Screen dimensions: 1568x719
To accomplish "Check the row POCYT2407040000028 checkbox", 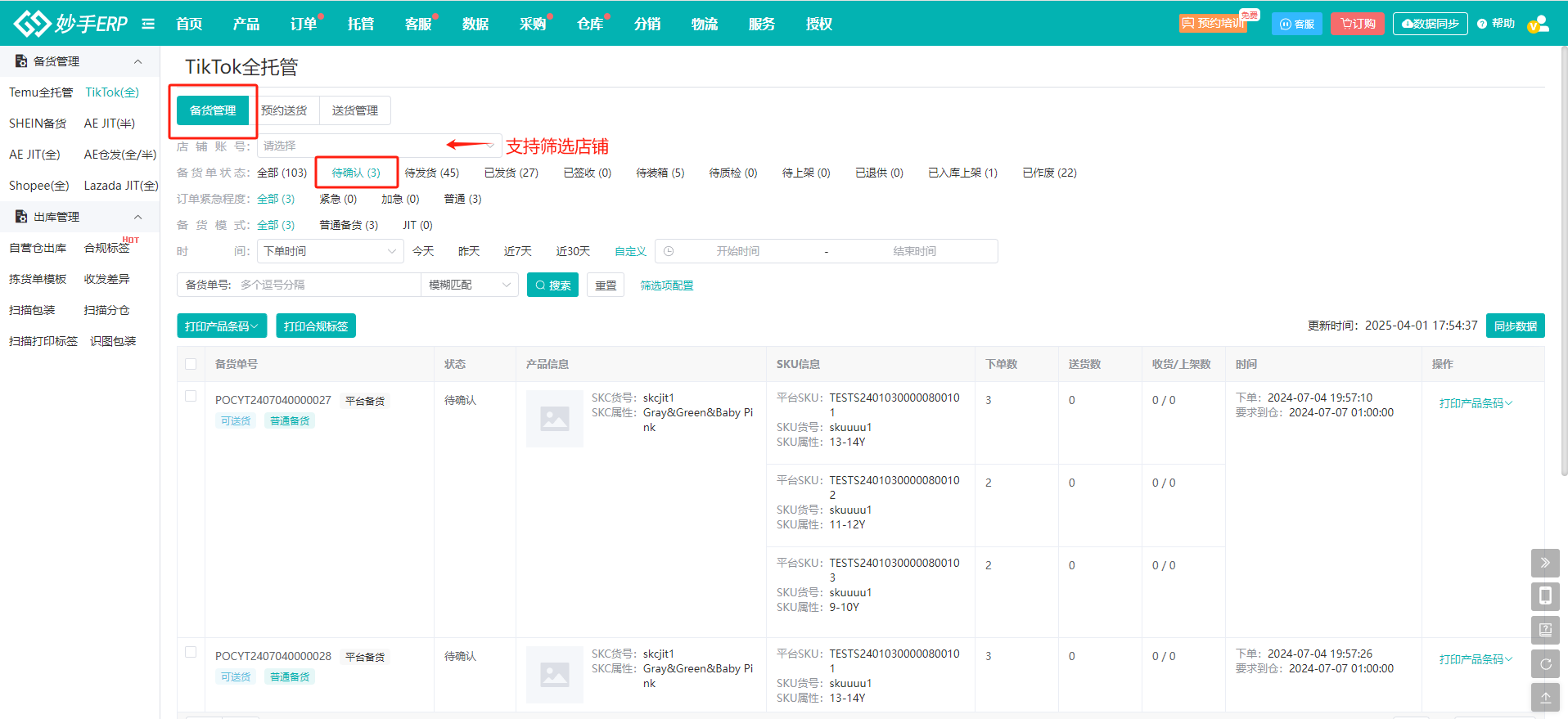I will (x=191, y=652).
